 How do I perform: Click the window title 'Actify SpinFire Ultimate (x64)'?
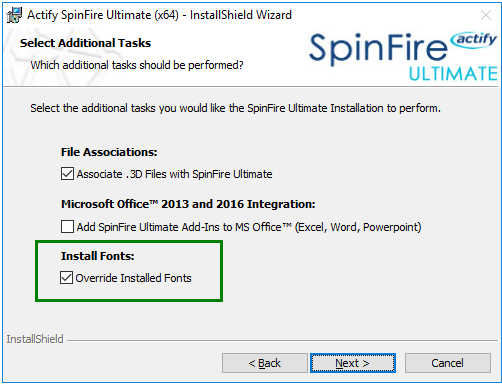(103, 15)
